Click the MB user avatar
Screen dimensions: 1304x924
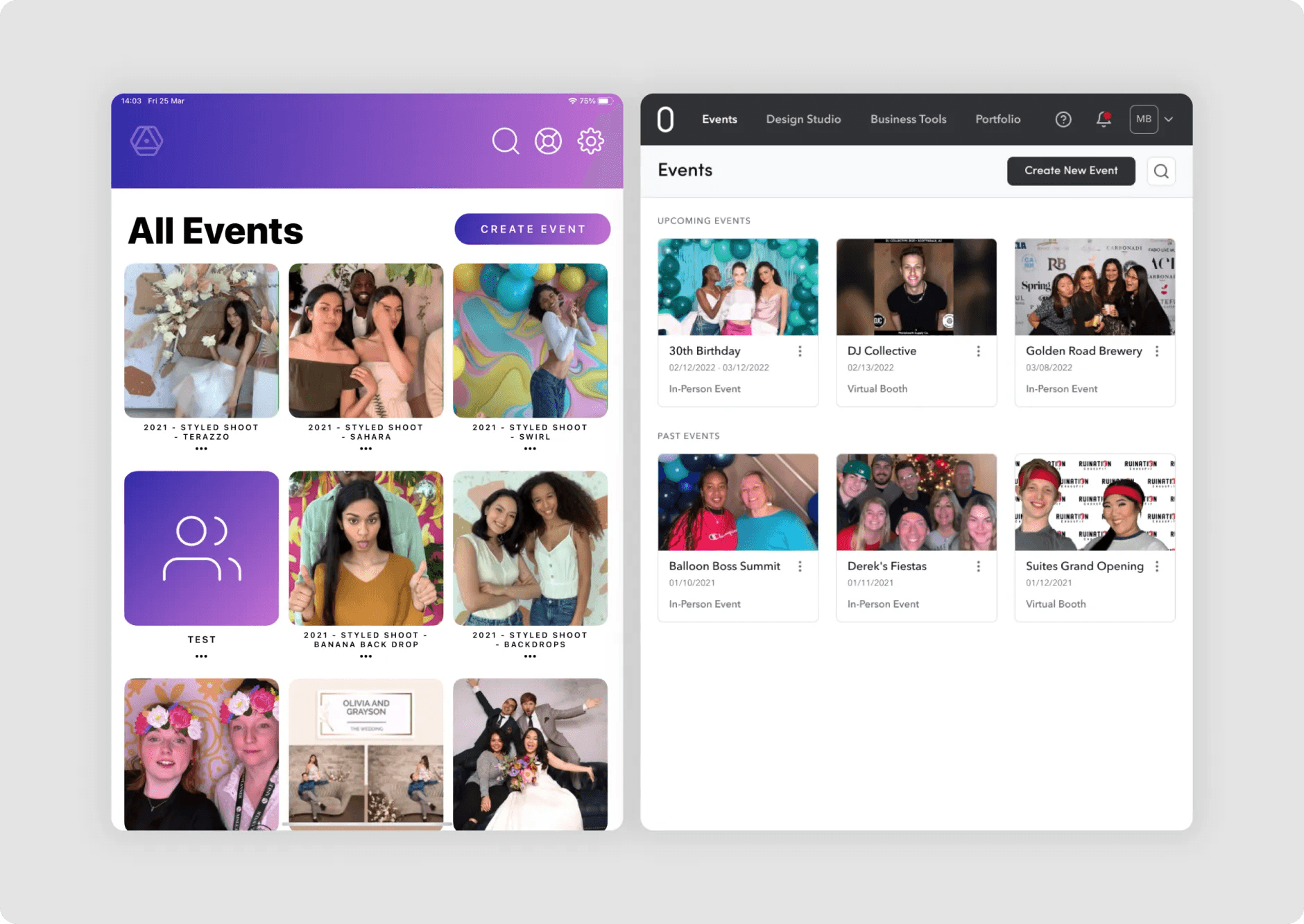click(1144, 119)
